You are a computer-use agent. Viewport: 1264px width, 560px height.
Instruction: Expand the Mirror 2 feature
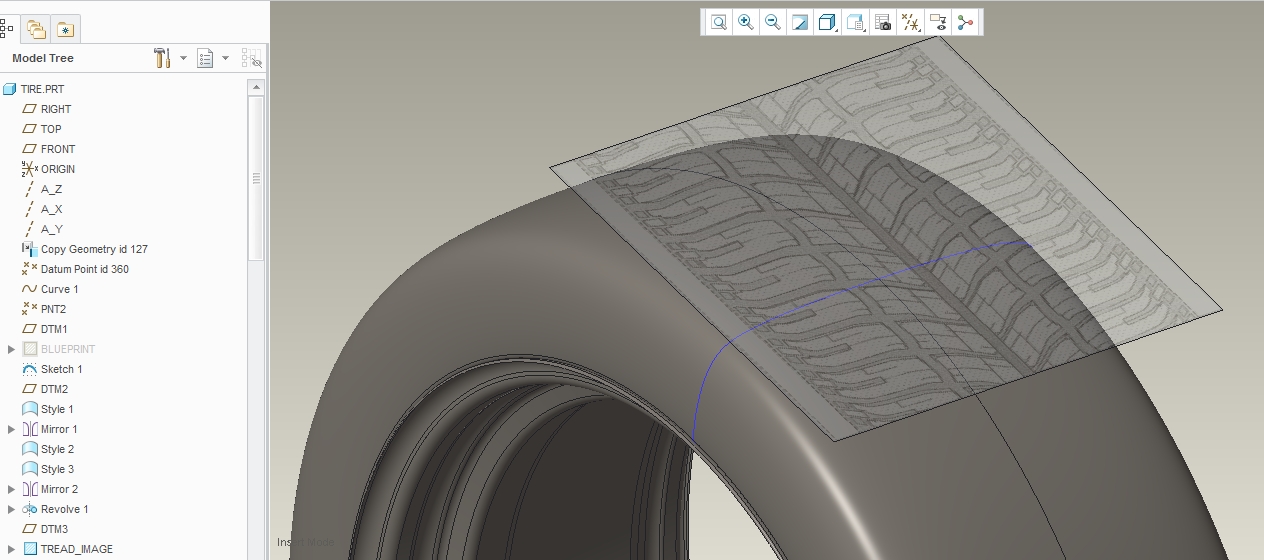pyautogui.click(x=11, y=489)
